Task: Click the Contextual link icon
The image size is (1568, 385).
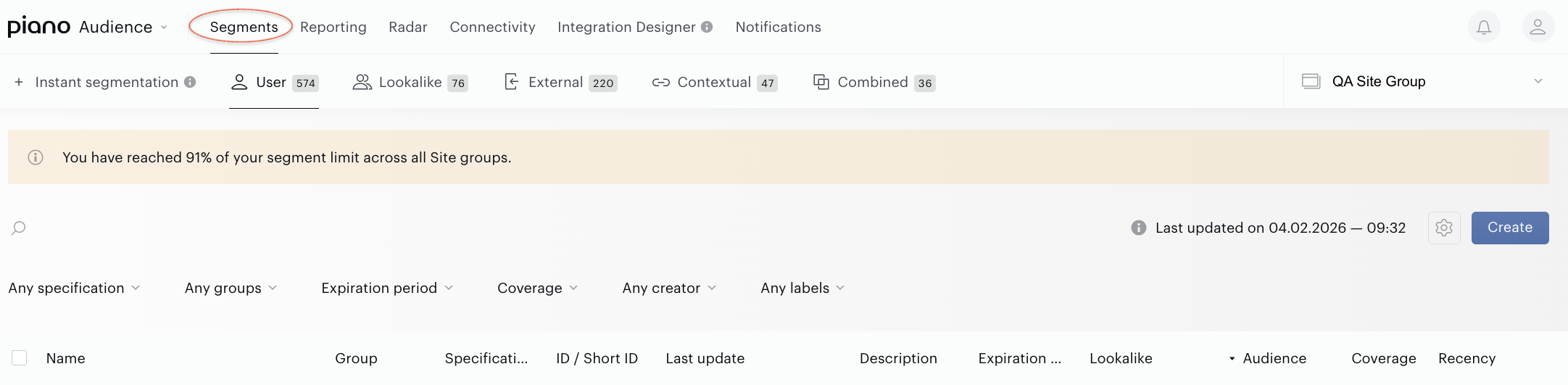Action: [x=660, y=83]
